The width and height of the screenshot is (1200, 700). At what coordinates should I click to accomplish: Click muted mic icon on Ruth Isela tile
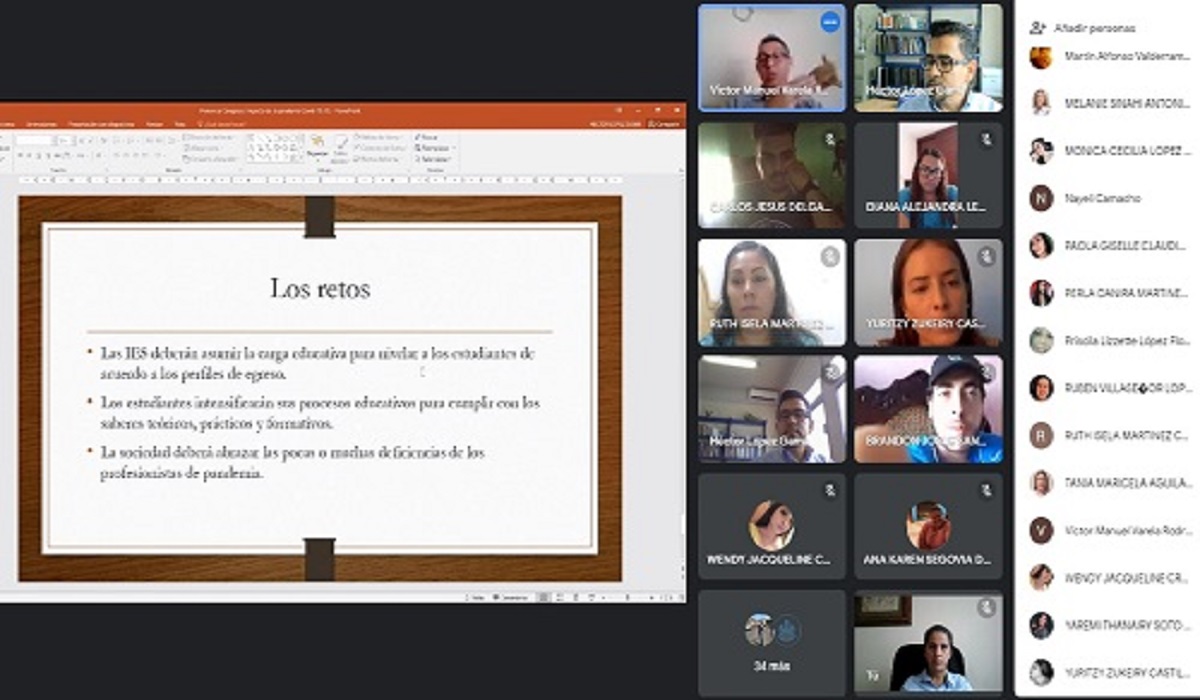(829, 257)
